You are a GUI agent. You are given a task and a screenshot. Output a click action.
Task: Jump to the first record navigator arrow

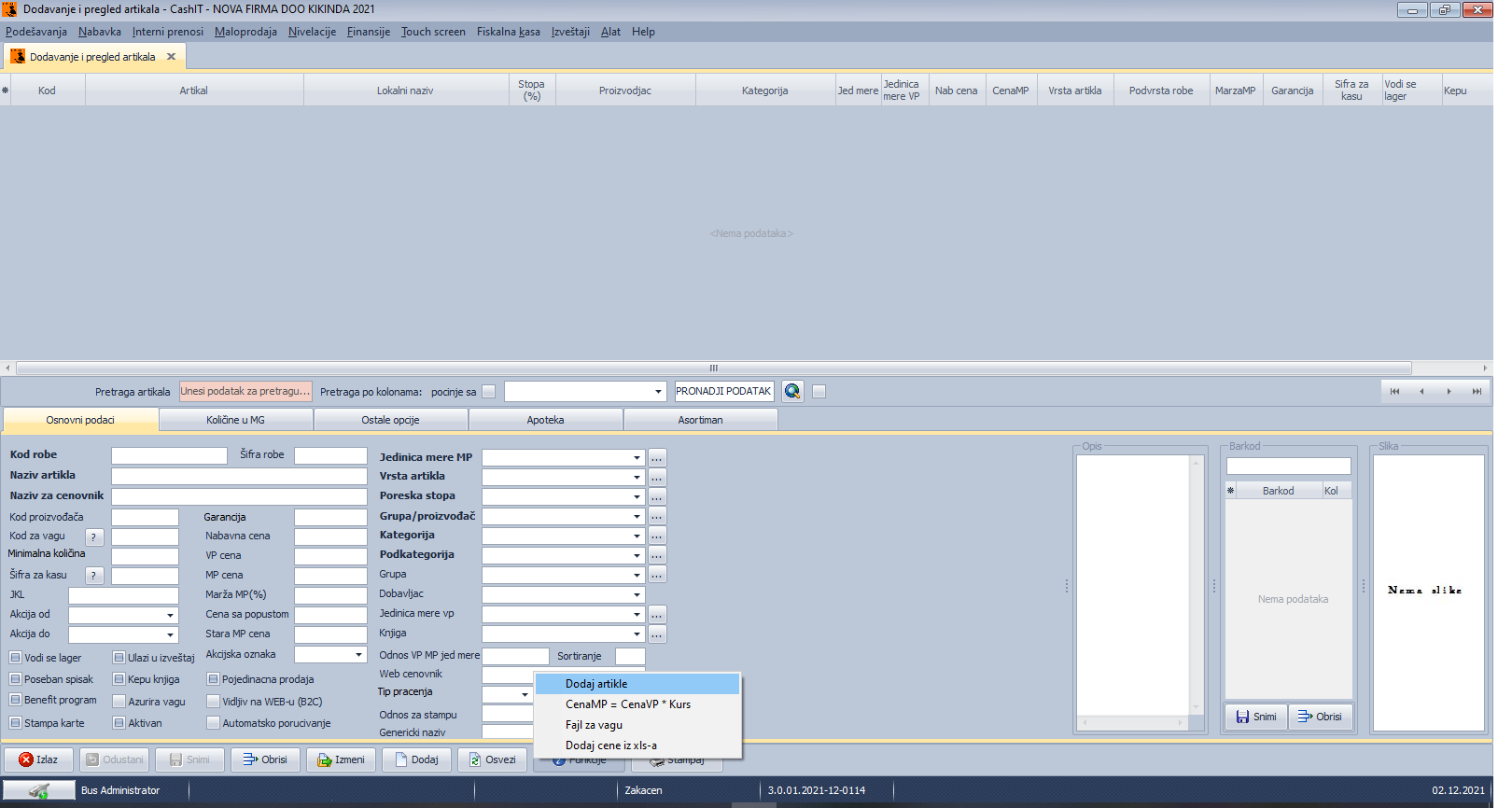(1394, 392)
